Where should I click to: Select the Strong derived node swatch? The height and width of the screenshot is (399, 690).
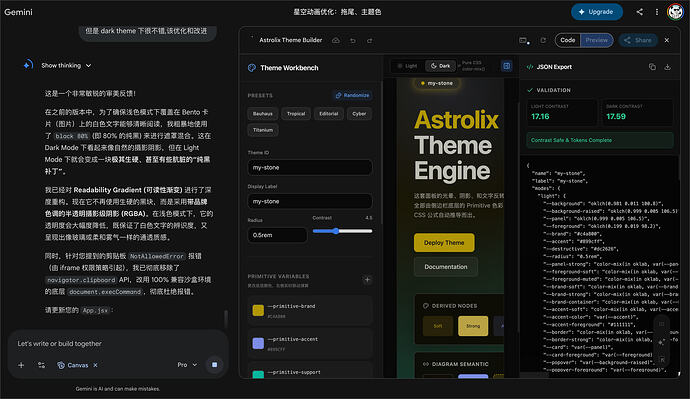473,326
